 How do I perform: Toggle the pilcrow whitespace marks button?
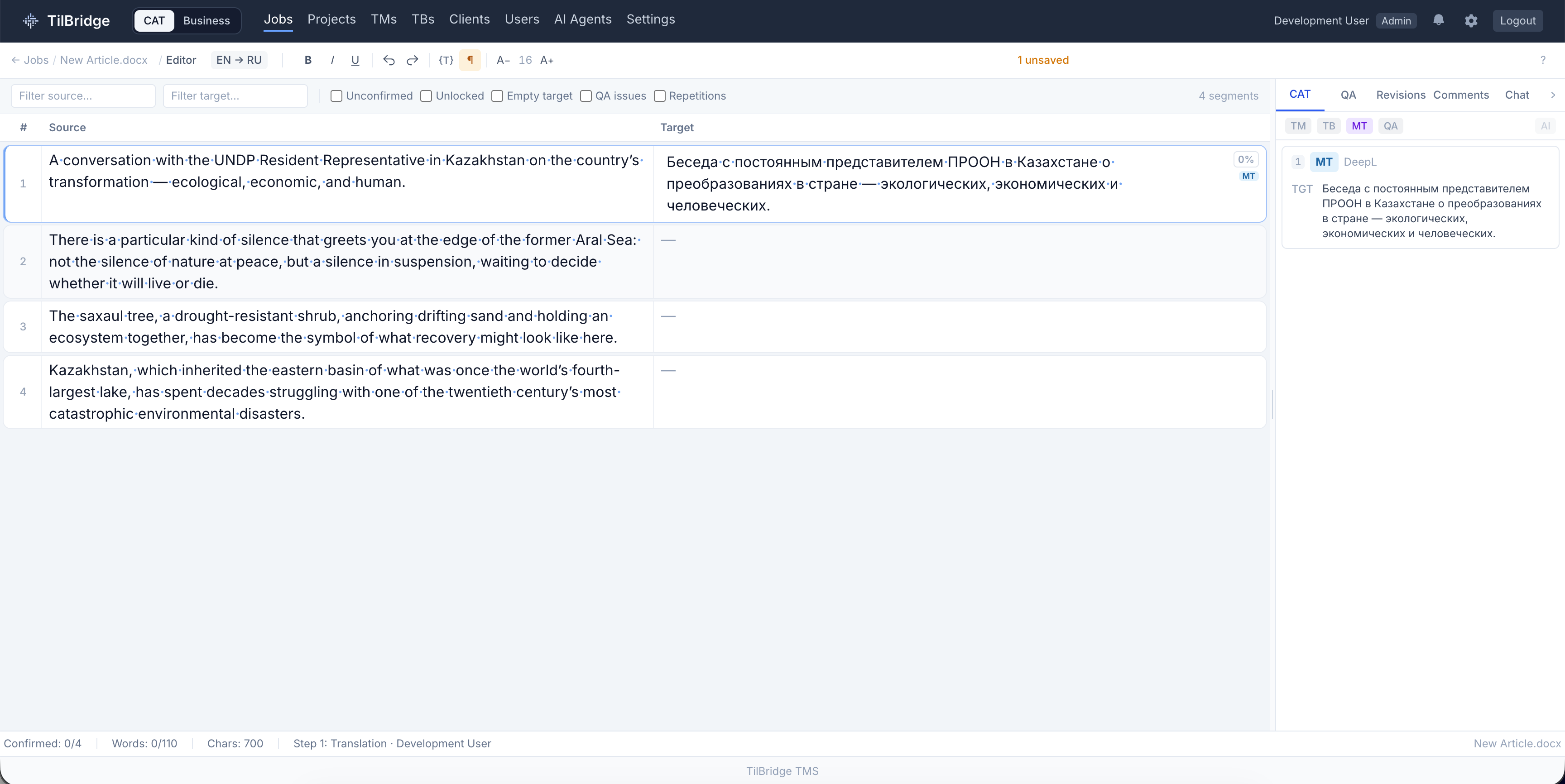coord(470,60)
